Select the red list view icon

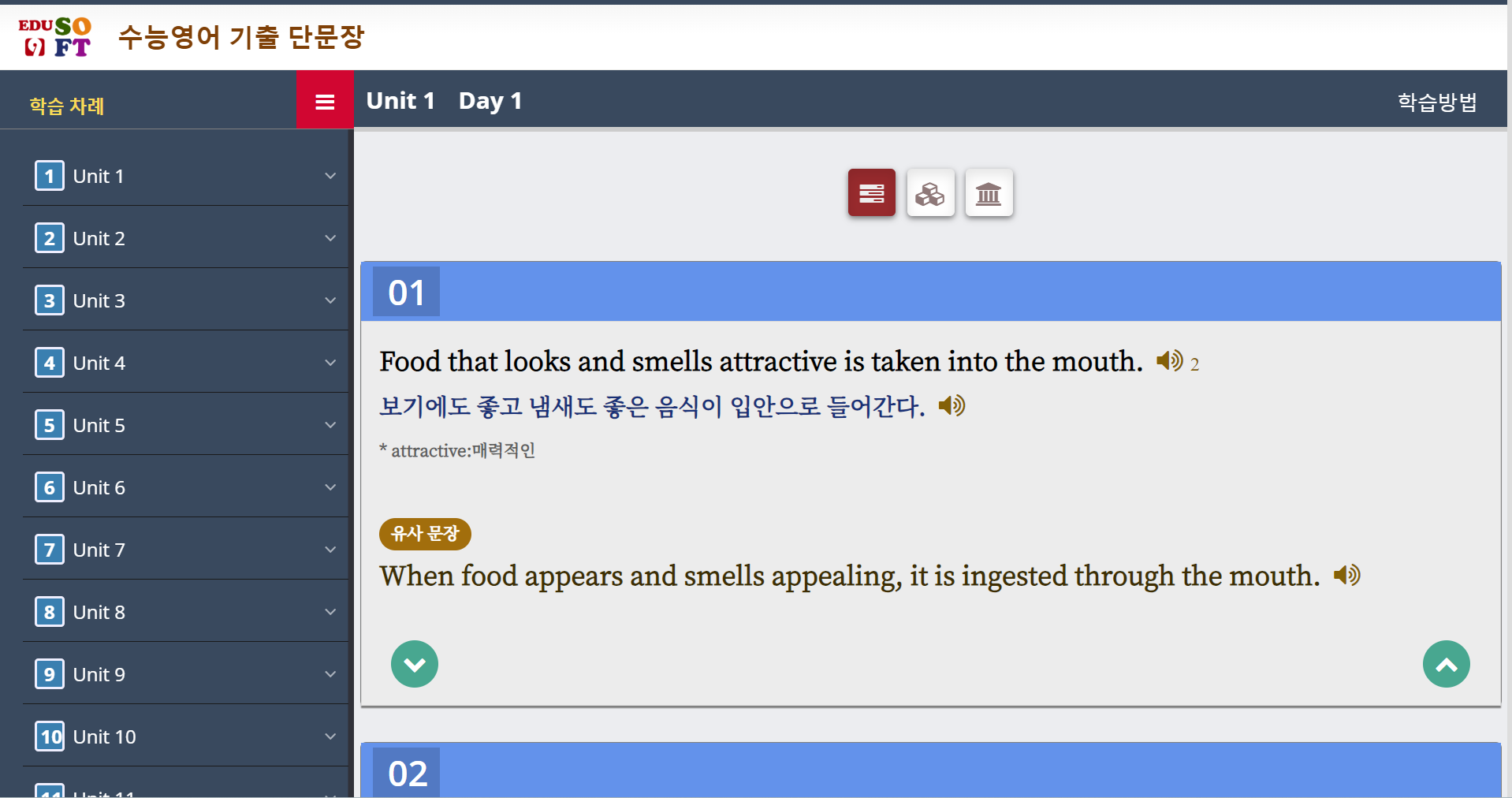point(871,192)
